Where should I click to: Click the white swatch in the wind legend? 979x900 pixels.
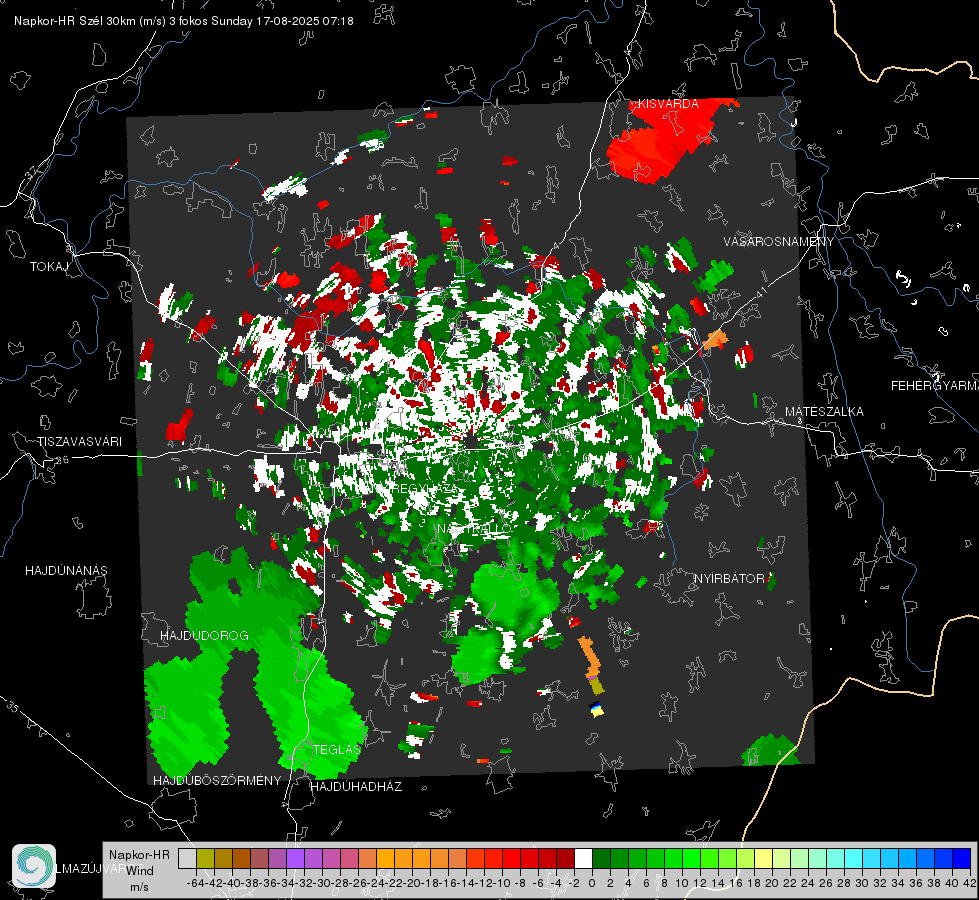point(583,858)
